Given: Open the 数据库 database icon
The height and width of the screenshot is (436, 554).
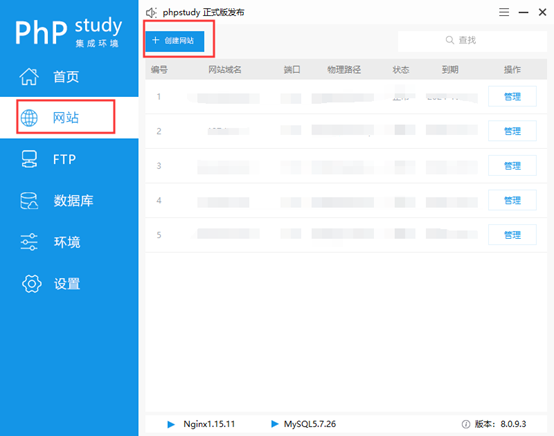Looking at the screenshot, I should [x=29, y=201].
